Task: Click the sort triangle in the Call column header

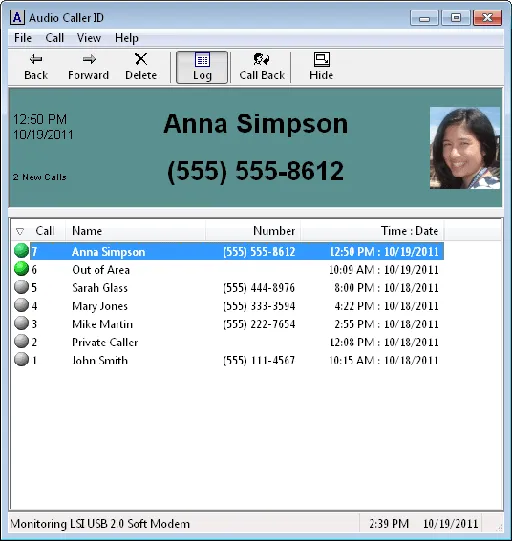Action: pyautogui.click(x=20, y=231)
